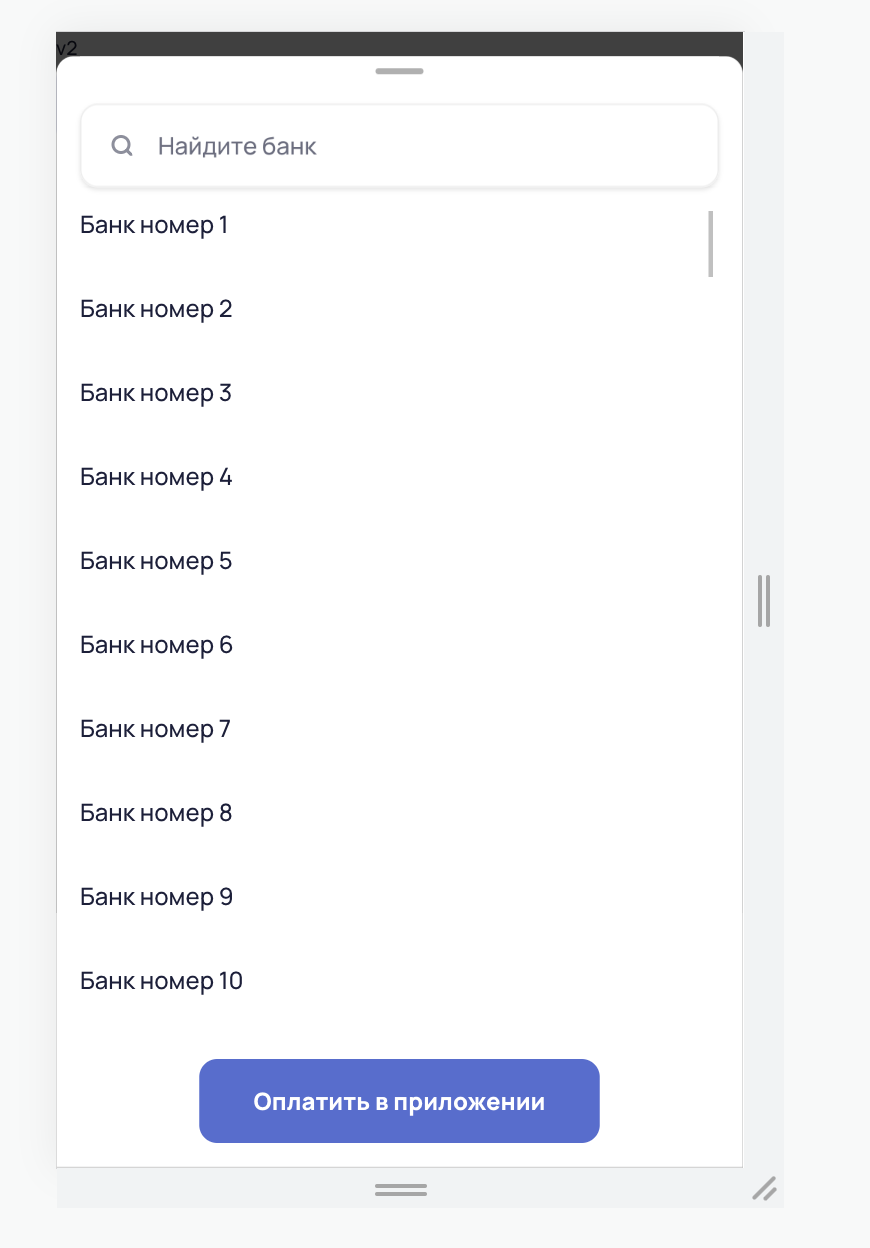Pick Банк номер 9 in the bank list
The height and width of the screenshot is (1248, 870).
click(x=156, y=897)
